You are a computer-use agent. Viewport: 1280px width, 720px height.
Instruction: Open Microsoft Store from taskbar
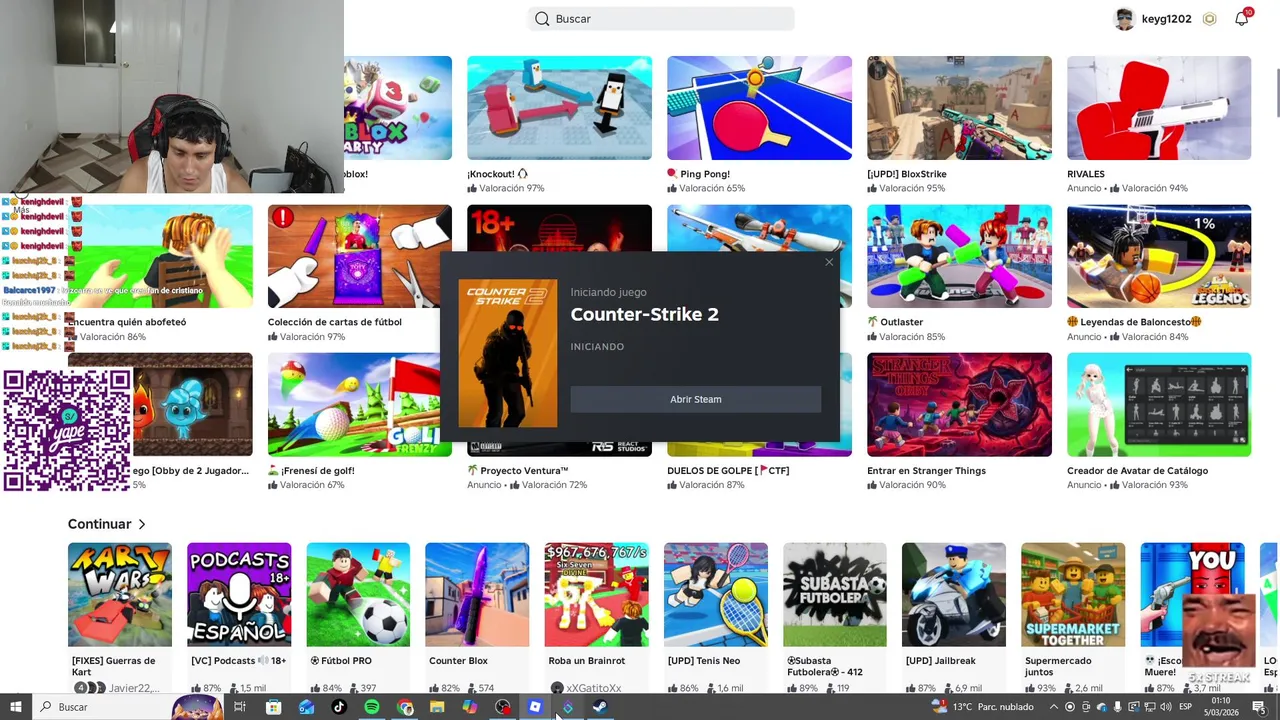coord(273,707)
